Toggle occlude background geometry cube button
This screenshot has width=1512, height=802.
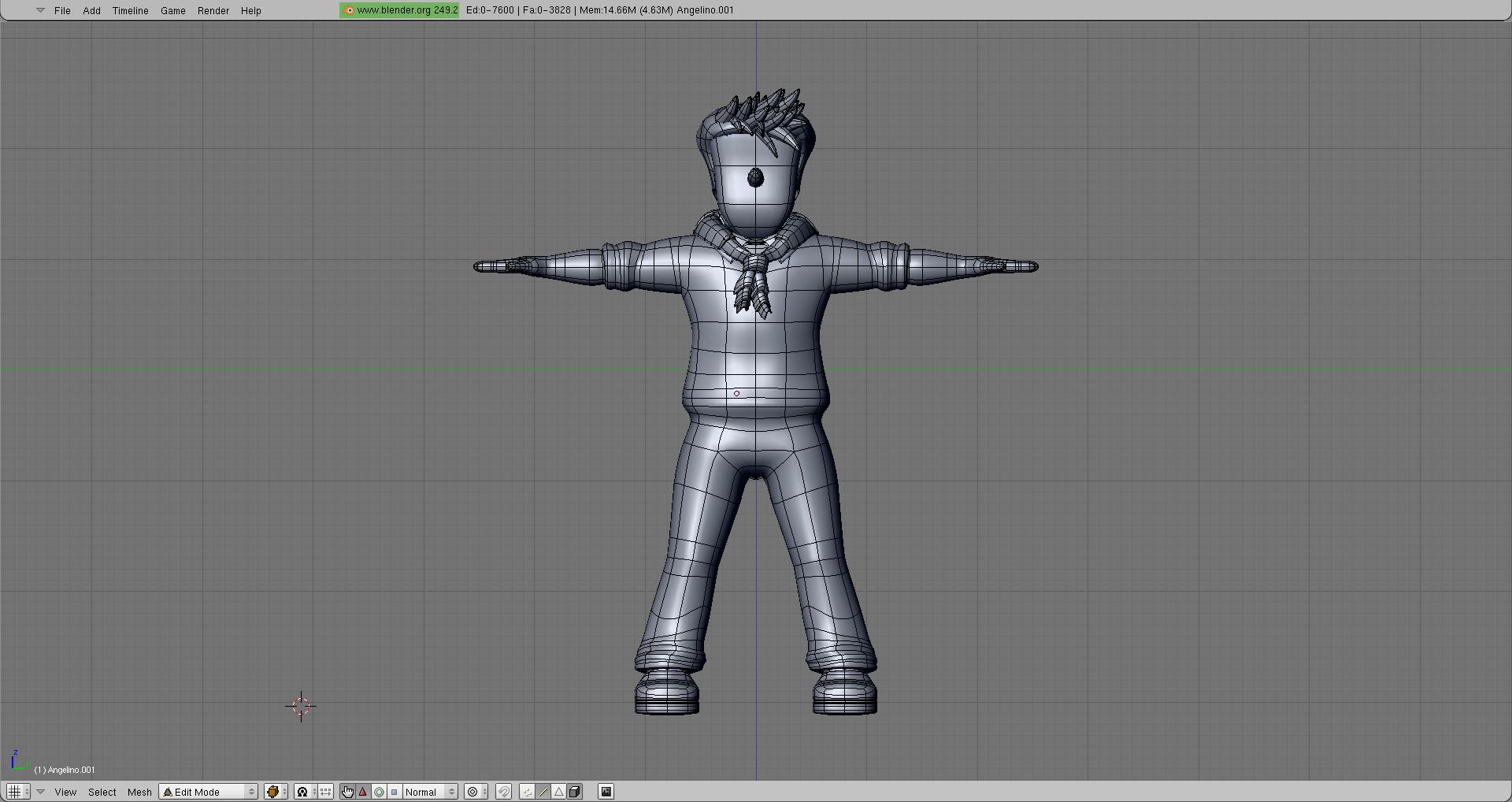click(575, 792)
